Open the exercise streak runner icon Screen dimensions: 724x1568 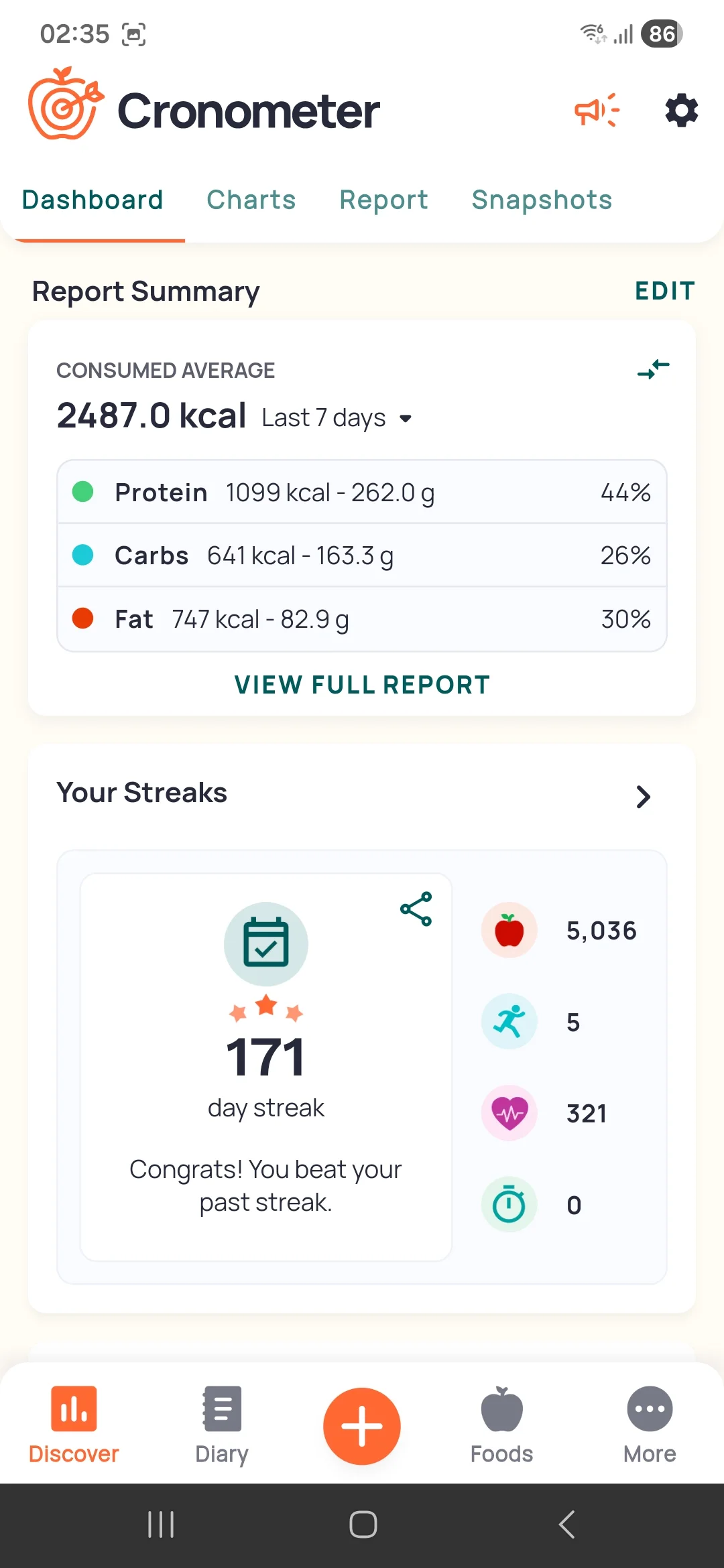click(x=509, y=1021)
